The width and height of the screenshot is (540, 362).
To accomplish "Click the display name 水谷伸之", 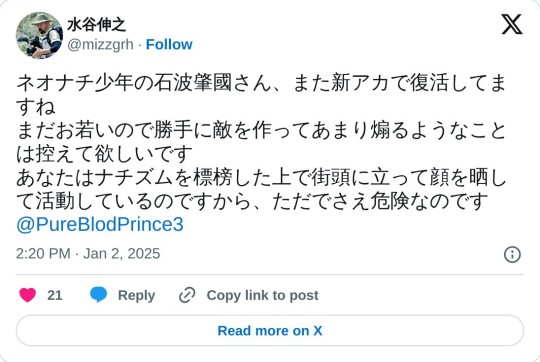I will click(96, 25).
